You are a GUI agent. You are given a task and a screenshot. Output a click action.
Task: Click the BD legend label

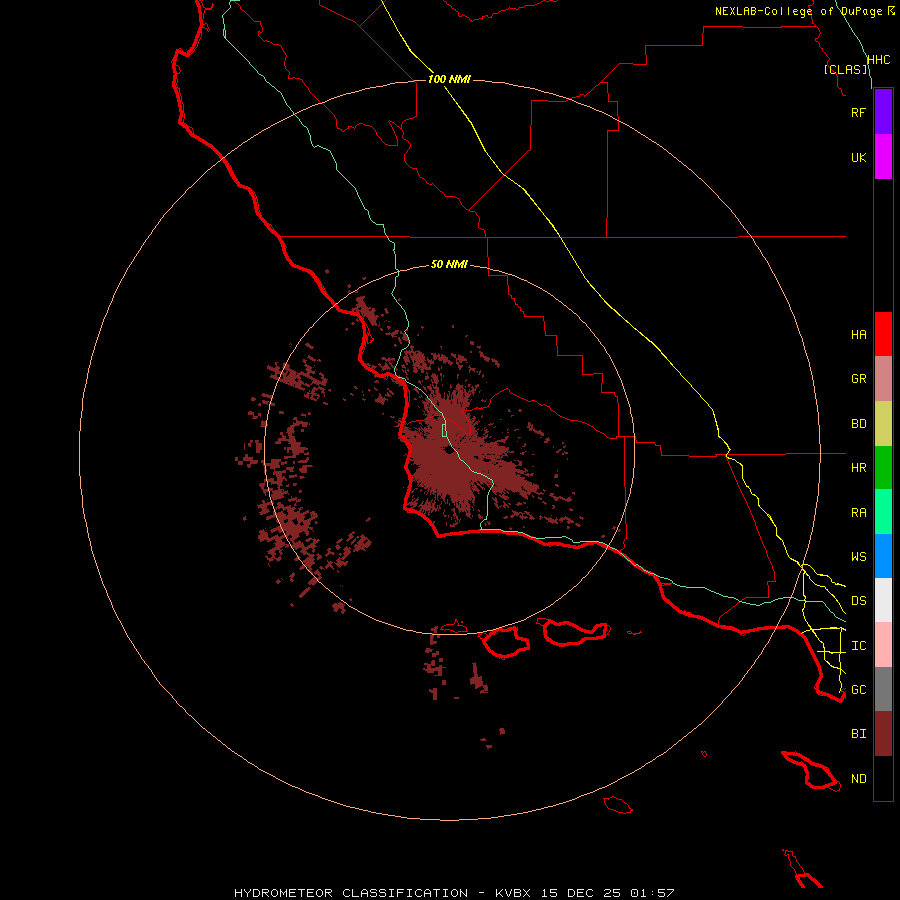click(858, 424)
